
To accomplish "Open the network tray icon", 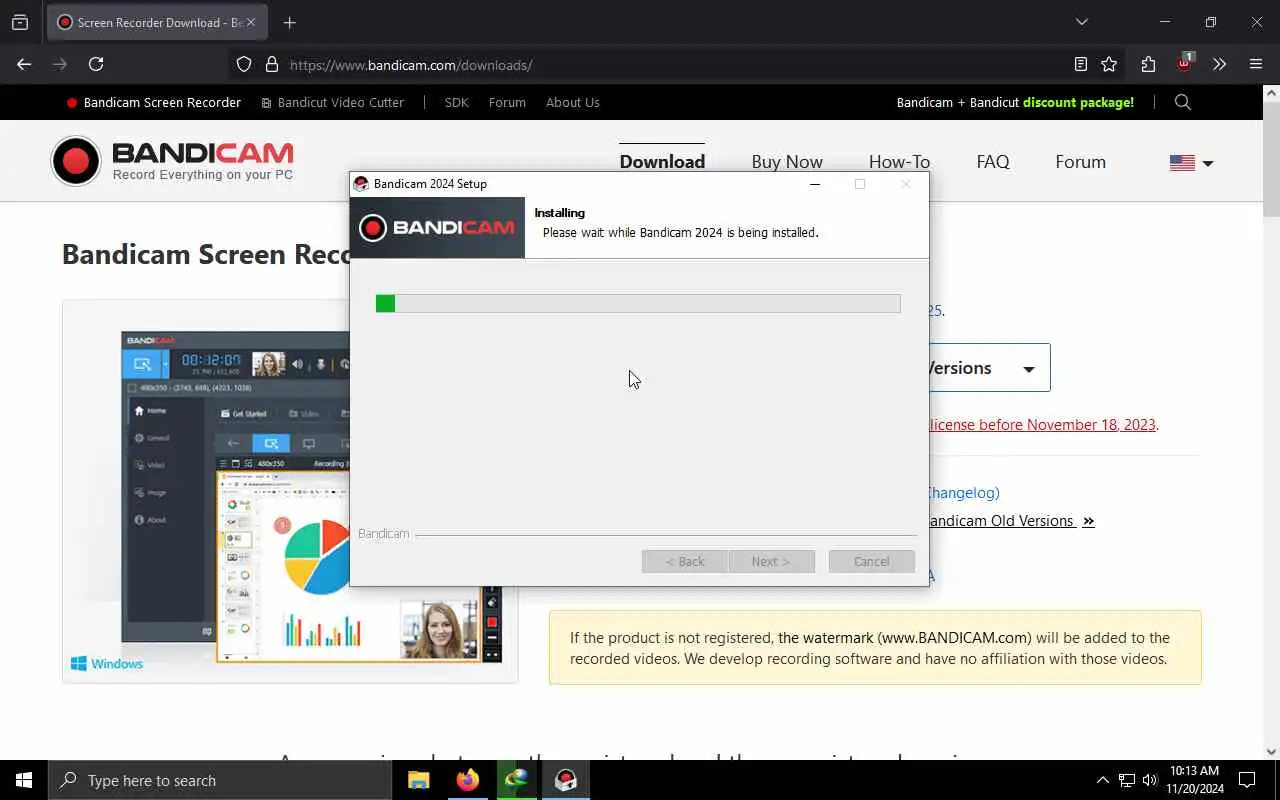I will 1127,780.
